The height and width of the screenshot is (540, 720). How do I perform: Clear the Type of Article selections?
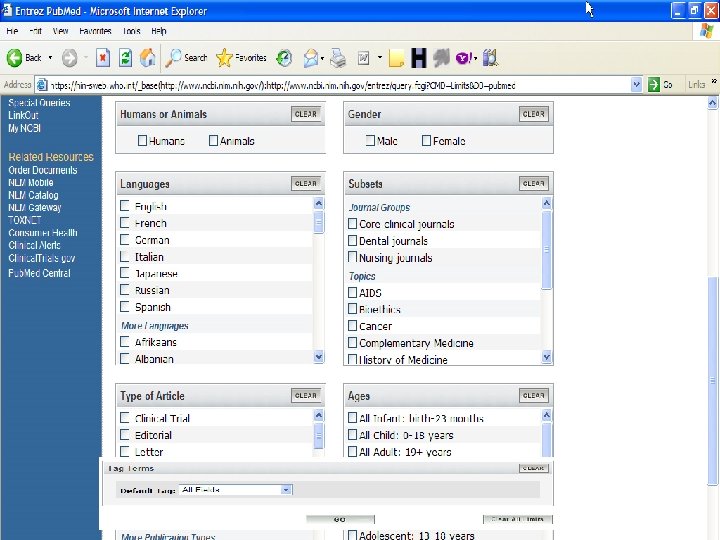(x=306, y=395)
